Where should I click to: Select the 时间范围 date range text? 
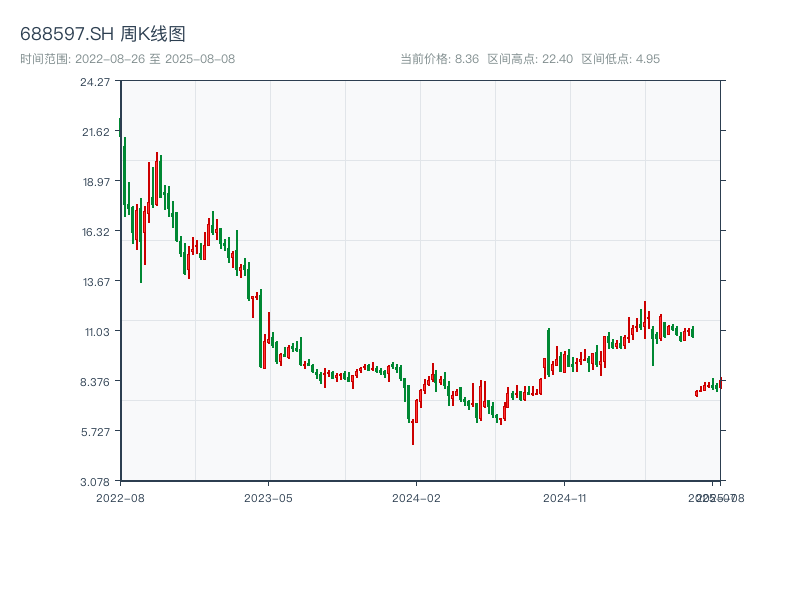tap(128, 59)
